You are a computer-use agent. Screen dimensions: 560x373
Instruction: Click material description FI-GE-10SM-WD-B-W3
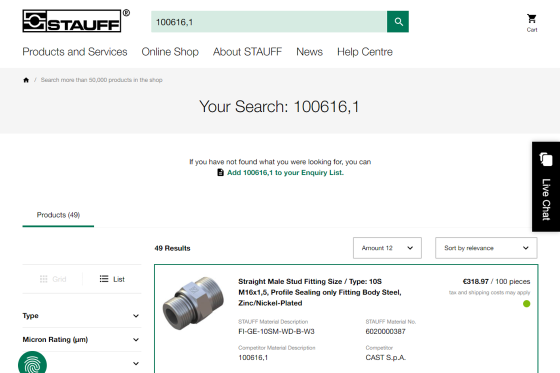276,332
